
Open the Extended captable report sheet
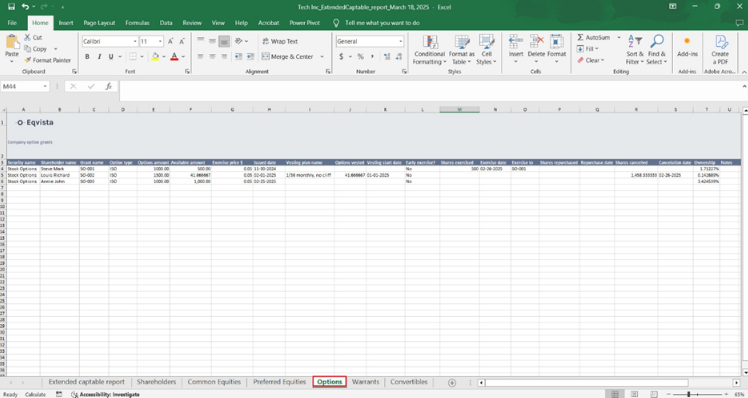point(86,382)
